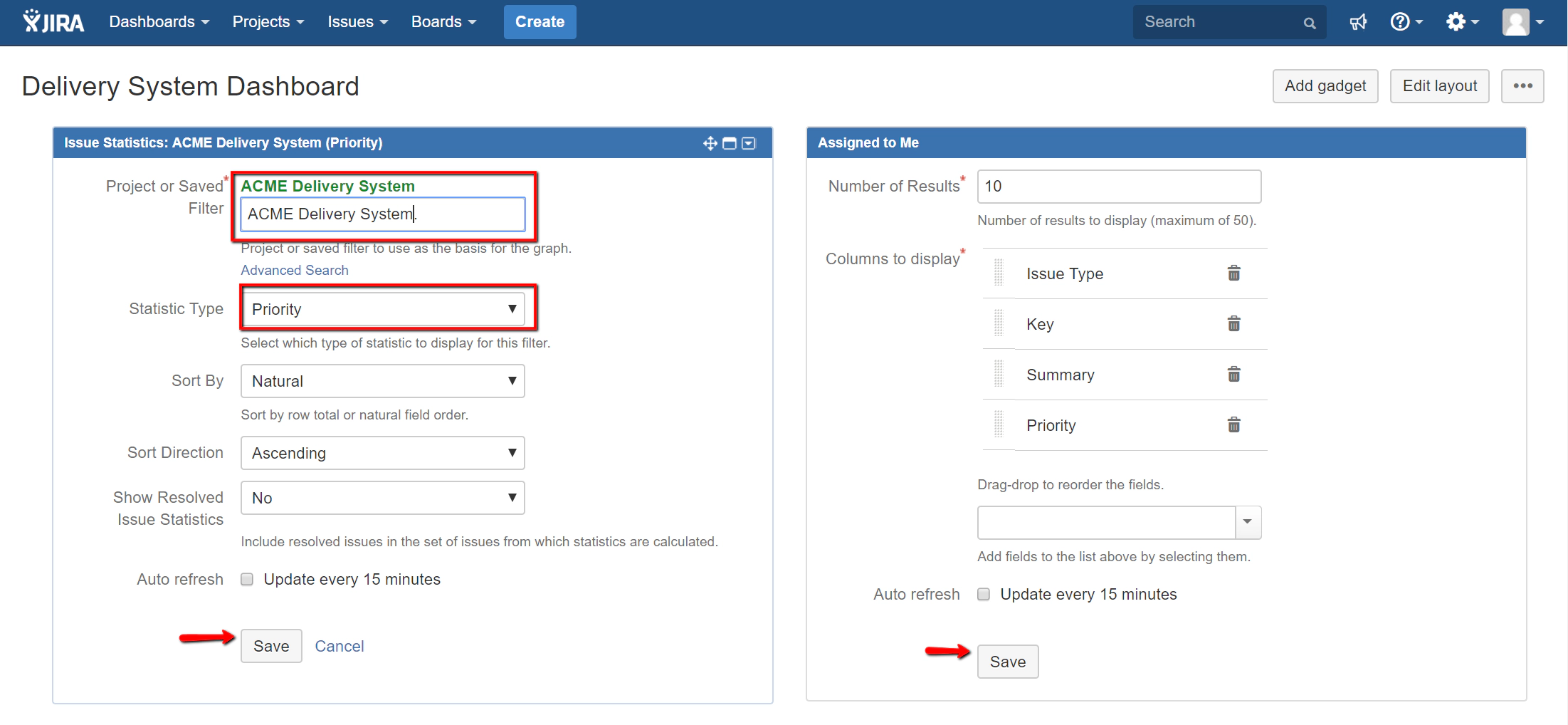Viewport: 1568px width, 725px height.
Task: Delete the Priority column with trash icon
Action: tap(1234, 424)
